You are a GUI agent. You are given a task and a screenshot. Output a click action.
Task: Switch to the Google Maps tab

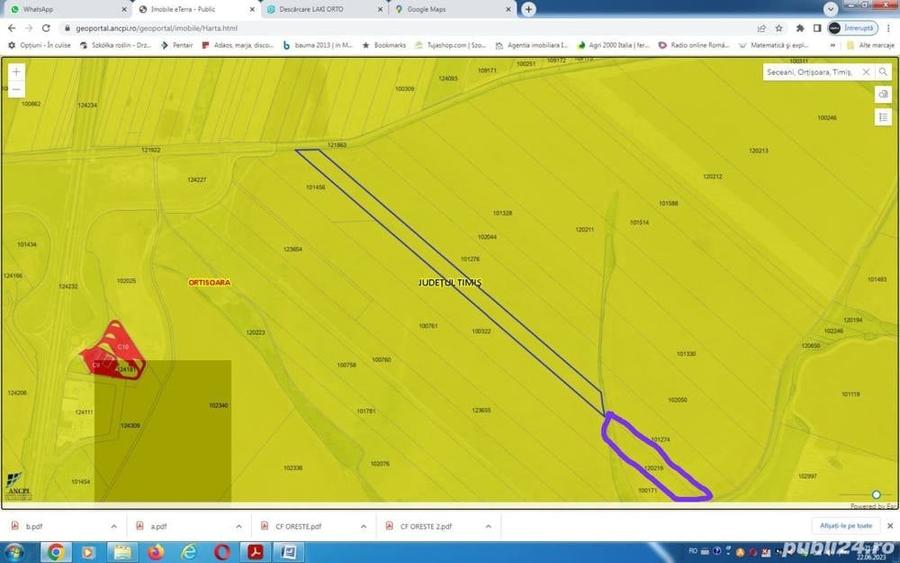(x=453, y=9)
